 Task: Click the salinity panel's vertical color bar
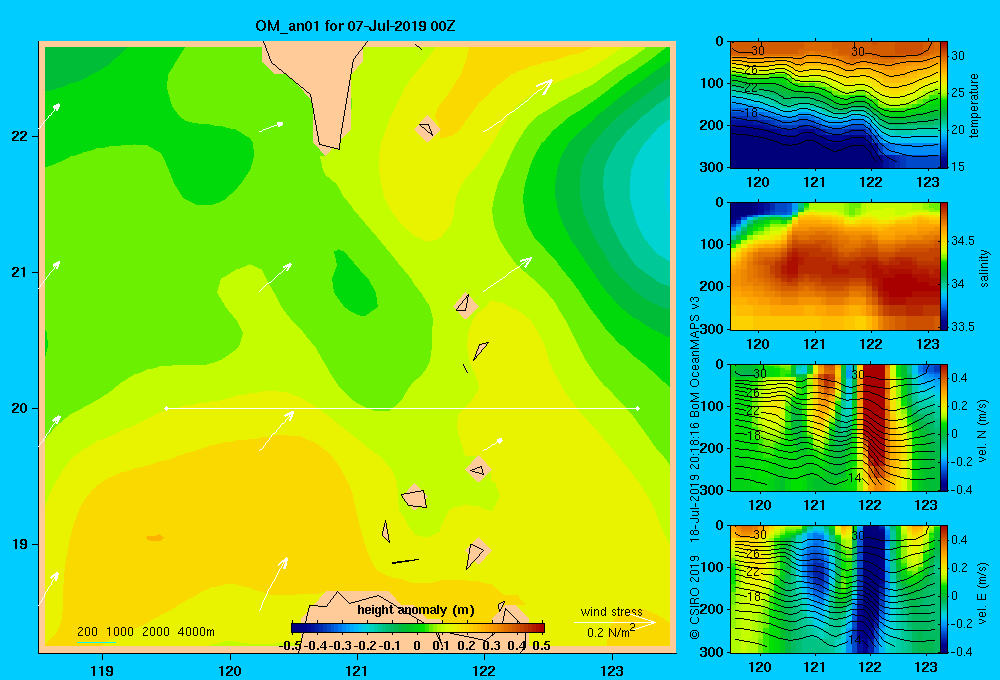pos(945,266)
